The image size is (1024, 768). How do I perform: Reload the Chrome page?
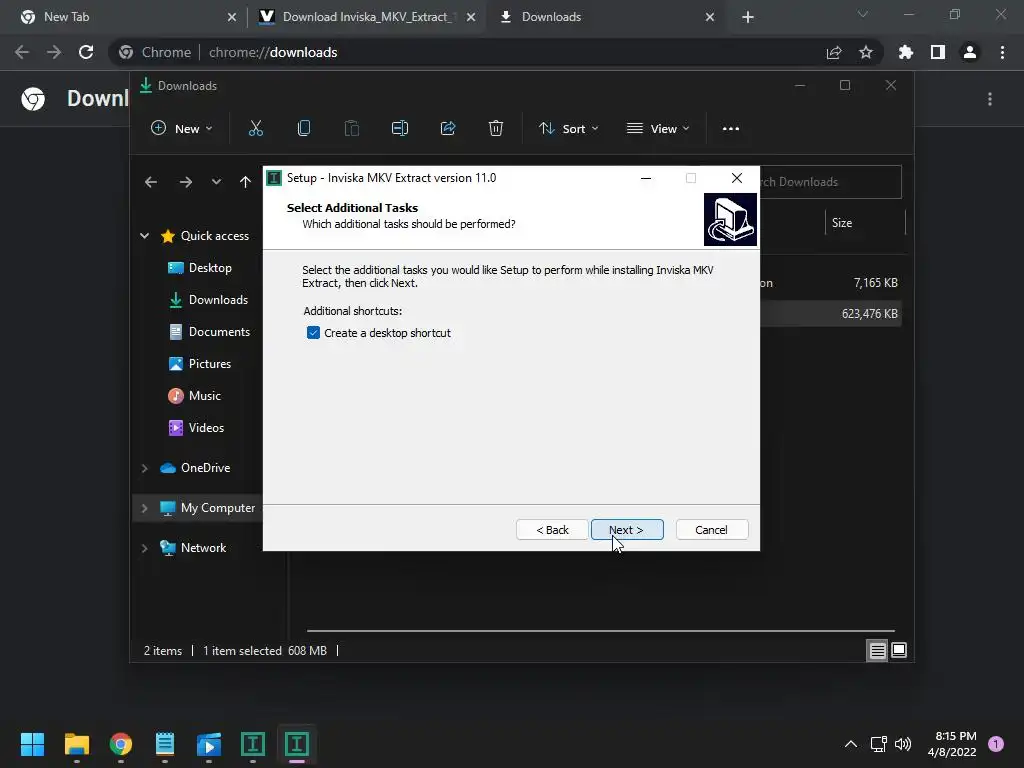[x=86, y=52]
